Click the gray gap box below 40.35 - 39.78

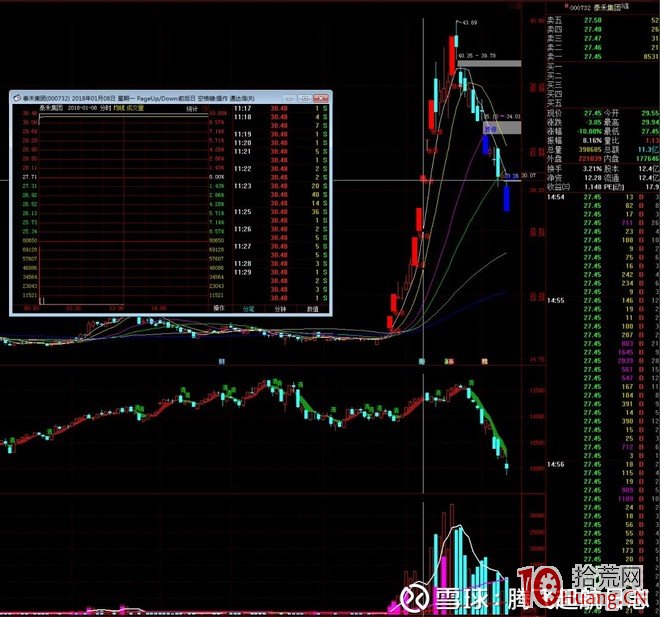[x=489, y=64]
